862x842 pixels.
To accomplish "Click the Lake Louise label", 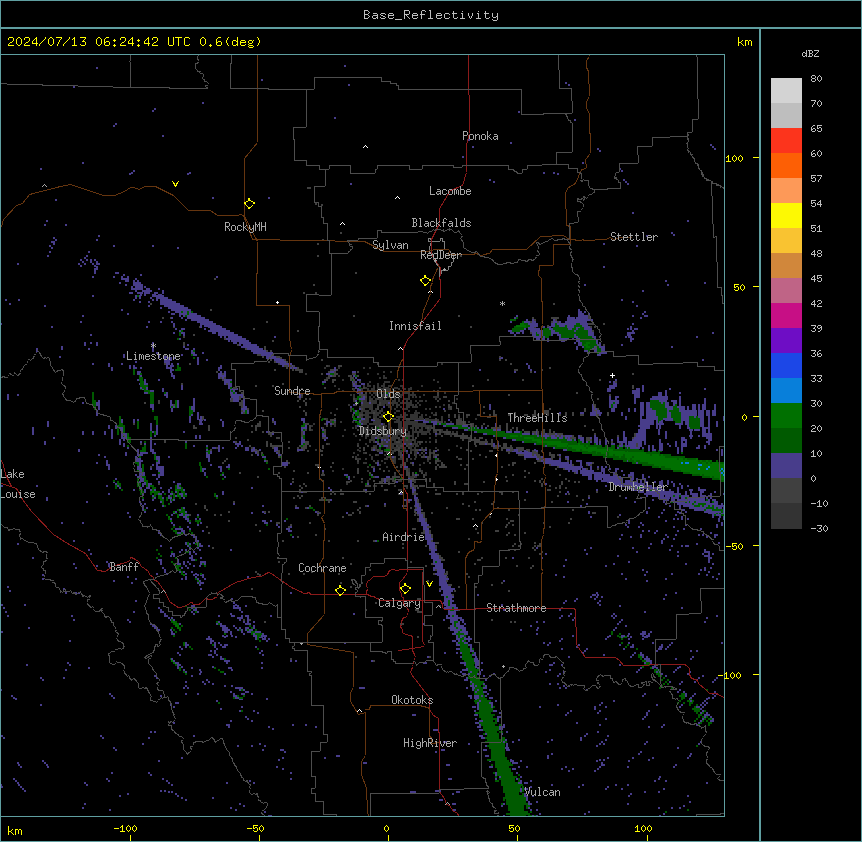I will (x=17, y=484).
